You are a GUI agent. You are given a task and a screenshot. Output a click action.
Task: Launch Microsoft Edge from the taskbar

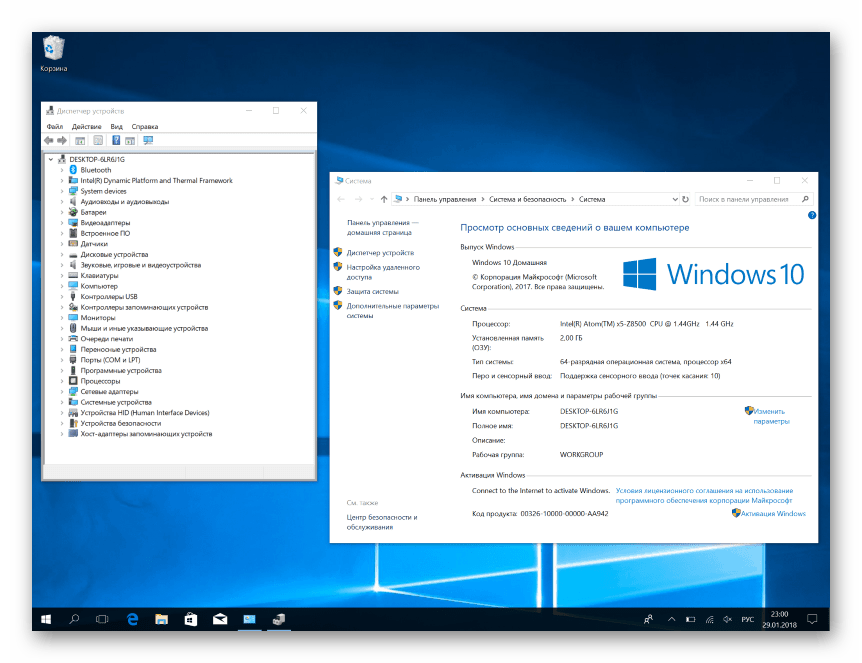pyautogui.click(x=132, y=620)
